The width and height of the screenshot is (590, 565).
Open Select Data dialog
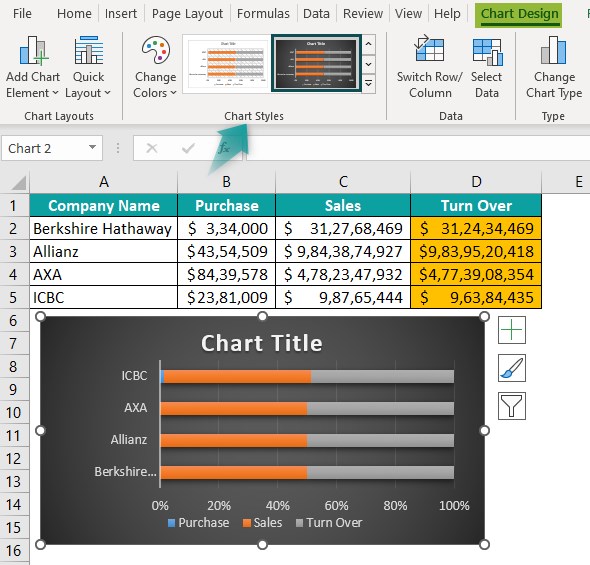(487, 68)
